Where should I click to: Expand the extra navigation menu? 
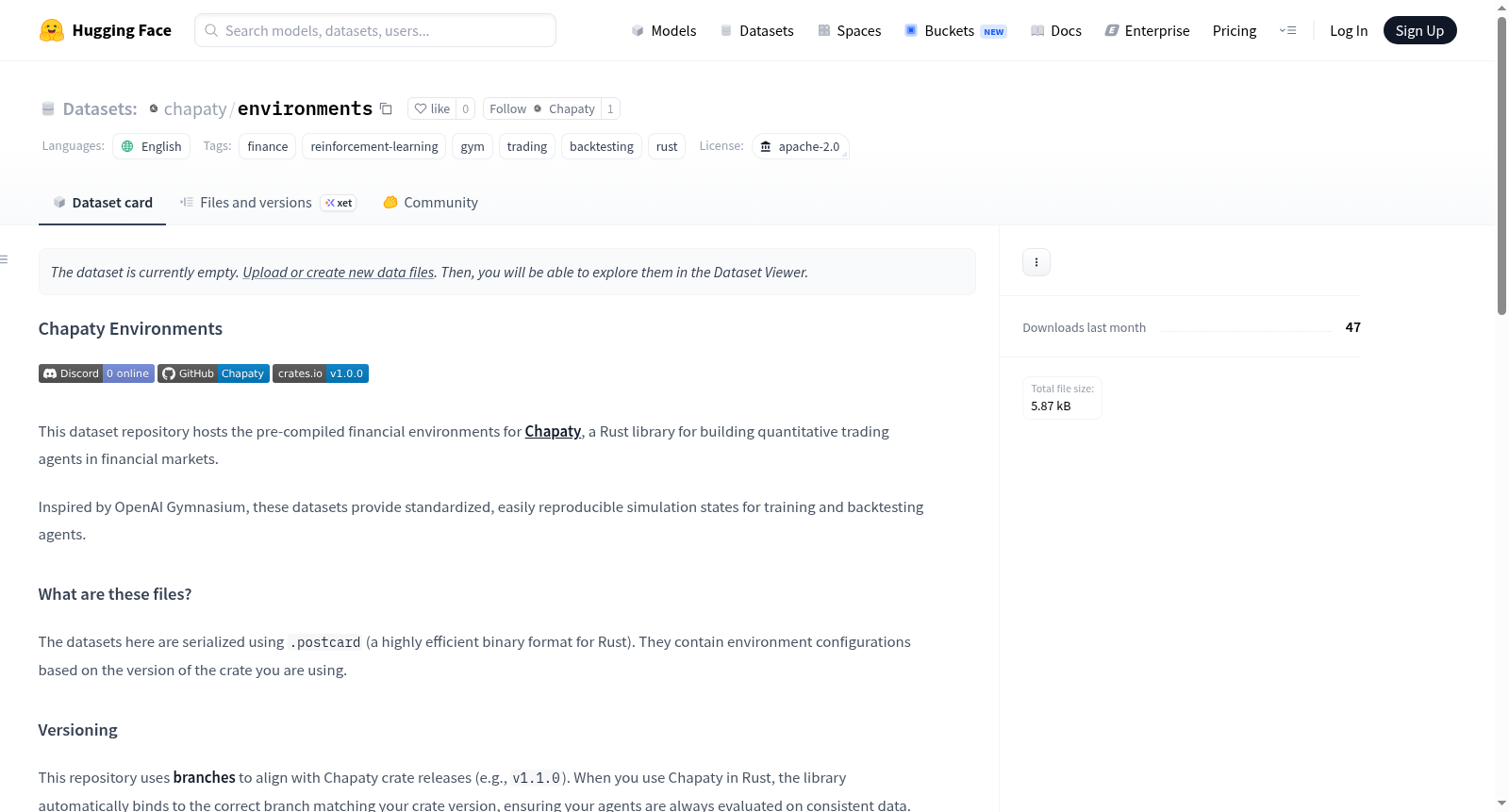pos(1287,30)
